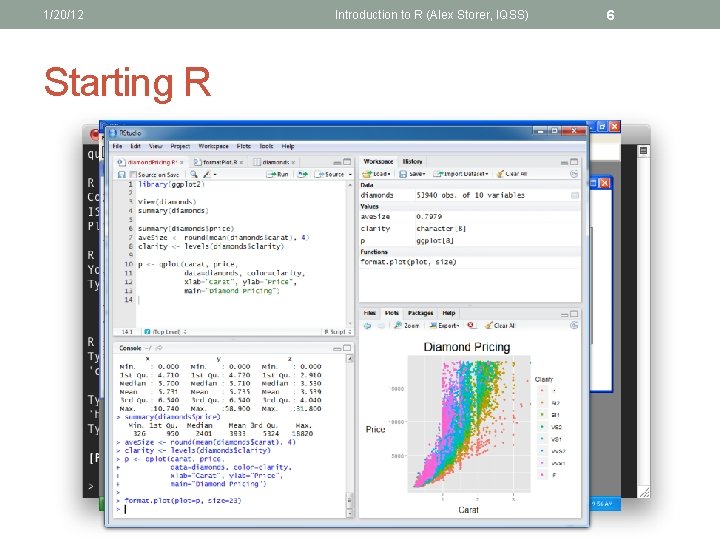
Task: Click the Run button in source editor
Action: (x=277, y=174)
